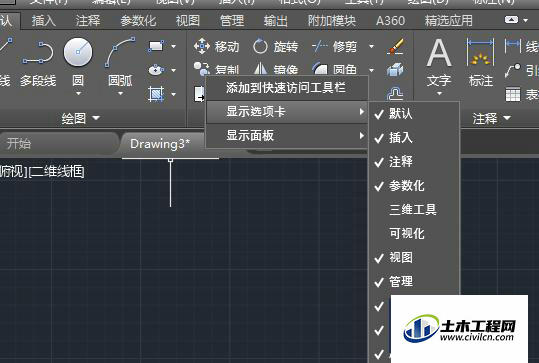Switch to the 附加模块 ribbon tab
Viewport: 539px width, 363px height.
click(x=331, y=21)
